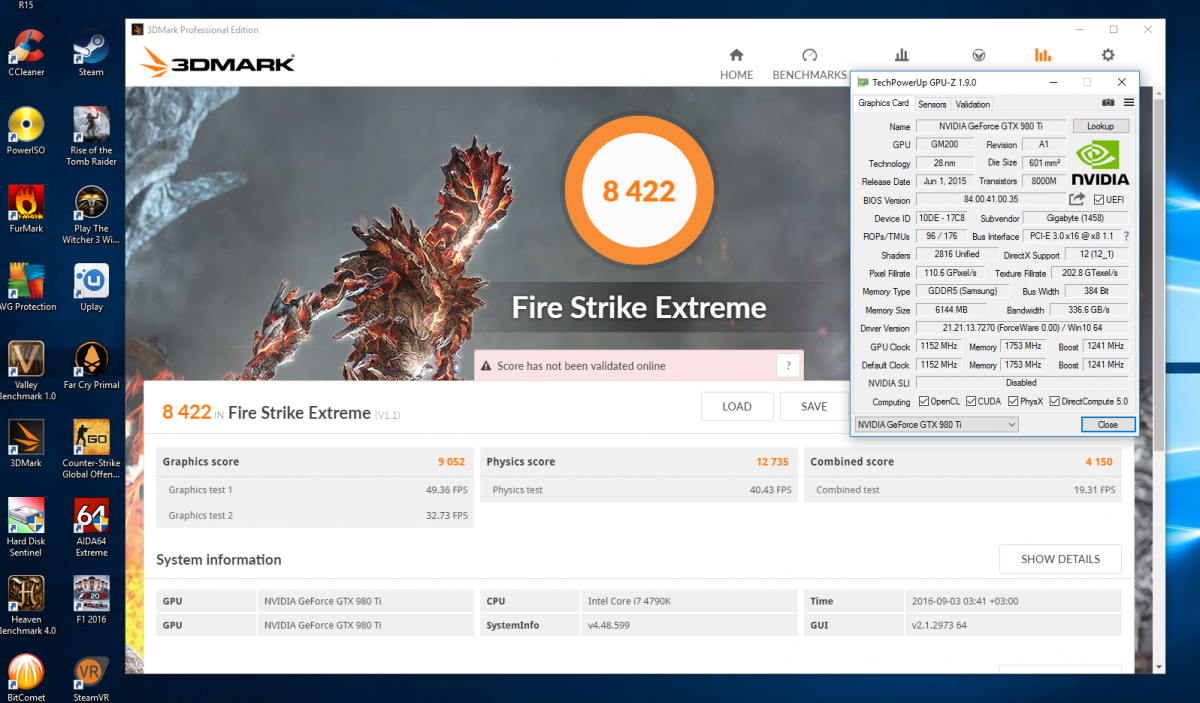The image size is (1200, 703).
Task: Click the GPU-Z Name field value
Action: (x=992, y=126)
